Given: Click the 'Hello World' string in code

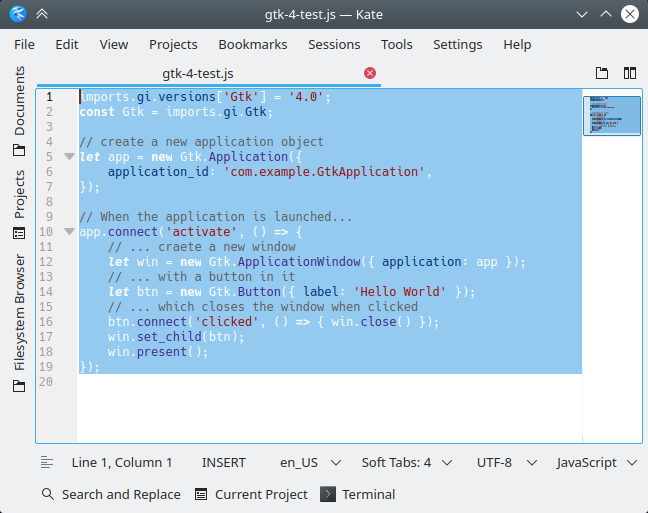Looking at the screenshot, I should (399, 291).
